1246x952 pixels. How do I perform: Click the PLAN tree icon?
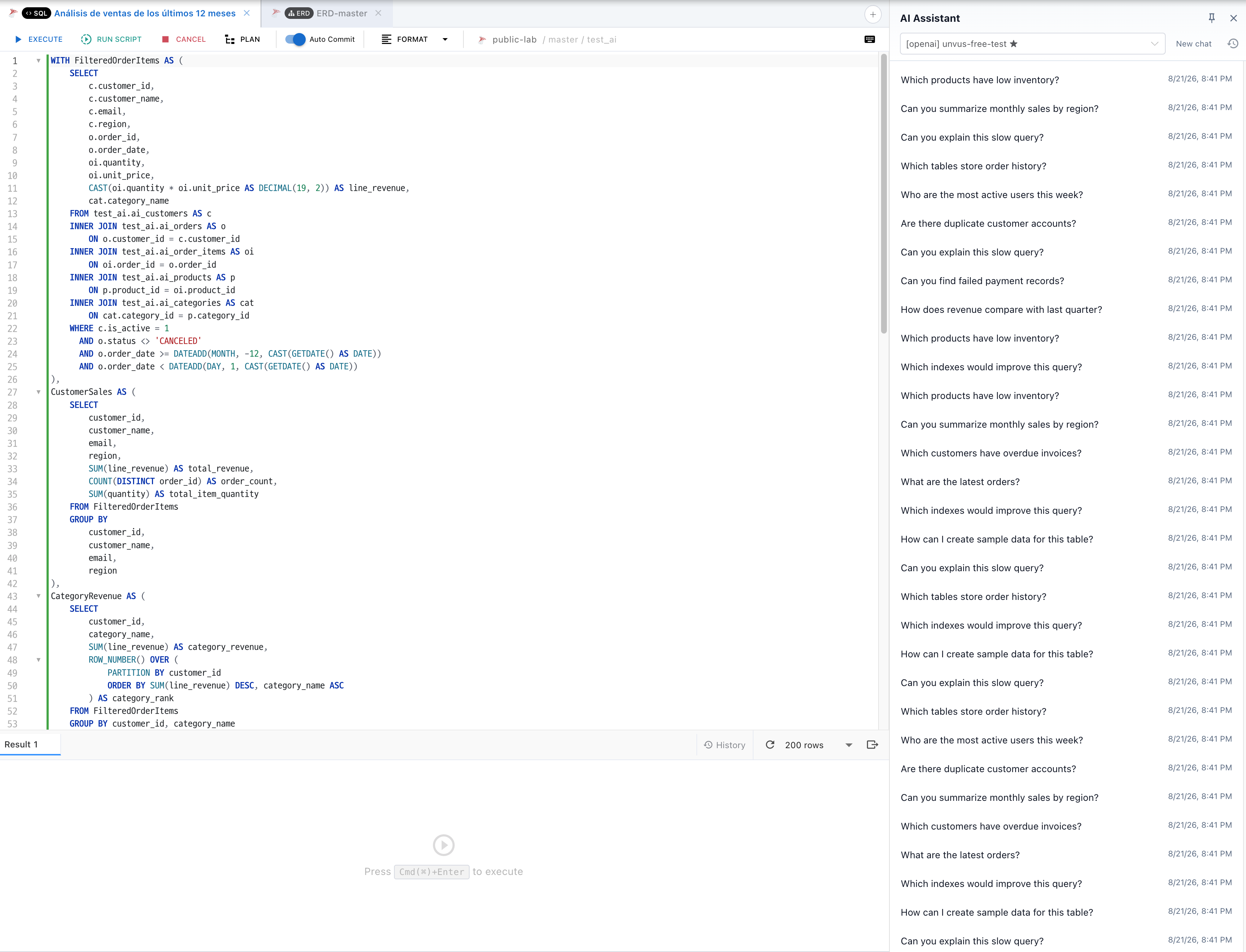coord(230,39)
